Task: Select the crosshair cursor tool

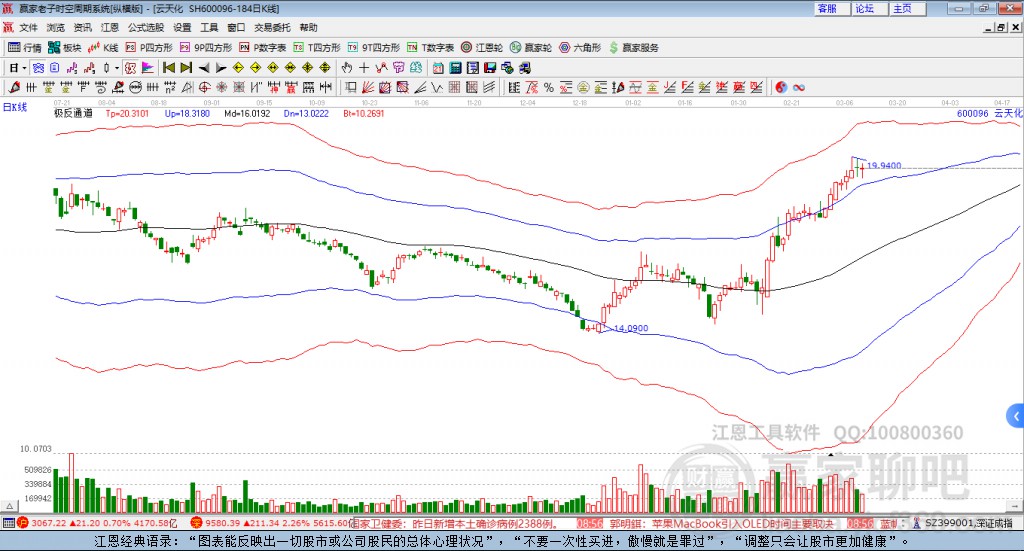Action: (364, 68)
